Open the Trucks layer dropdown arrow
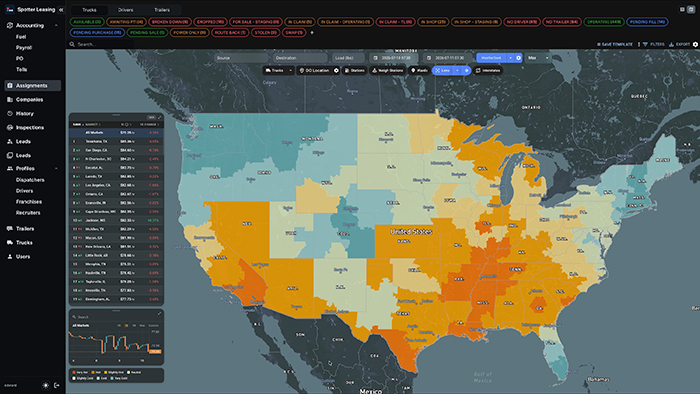700x394 pixels. (290, 71)
